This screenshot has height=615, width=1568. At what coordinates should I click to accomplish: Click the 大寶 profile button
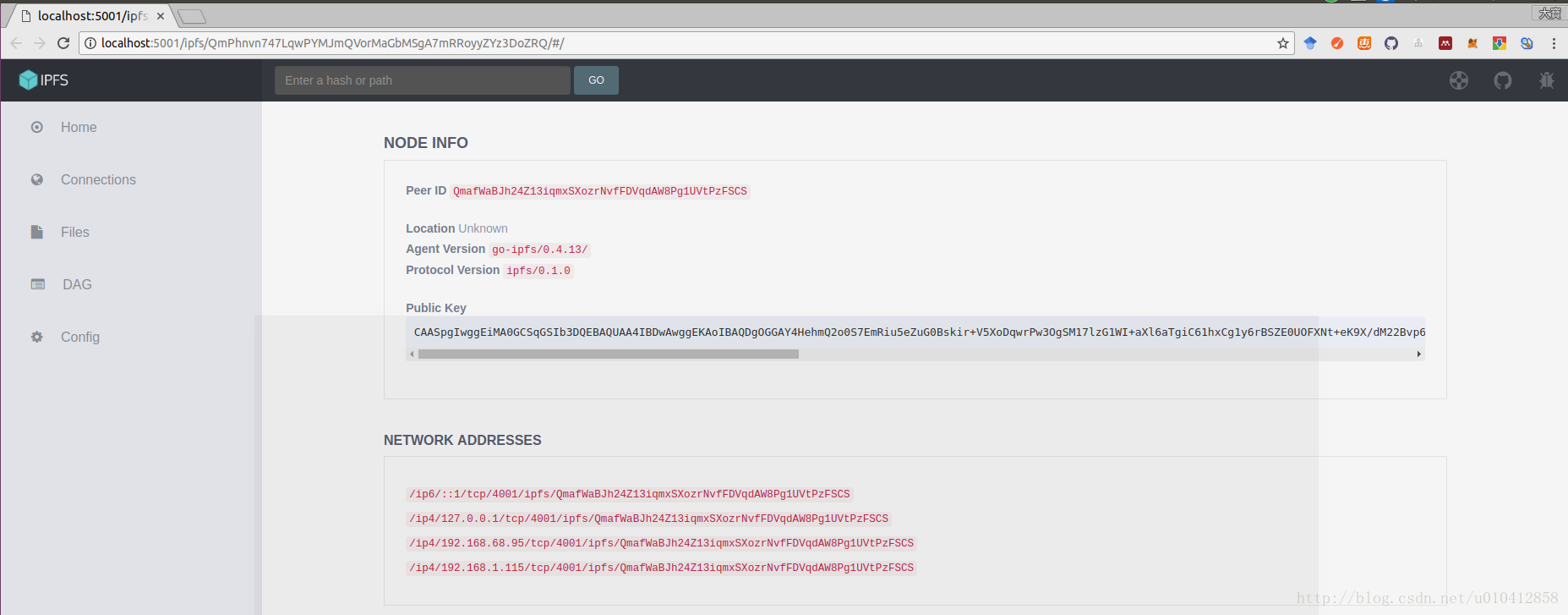tap(1549, 13)
